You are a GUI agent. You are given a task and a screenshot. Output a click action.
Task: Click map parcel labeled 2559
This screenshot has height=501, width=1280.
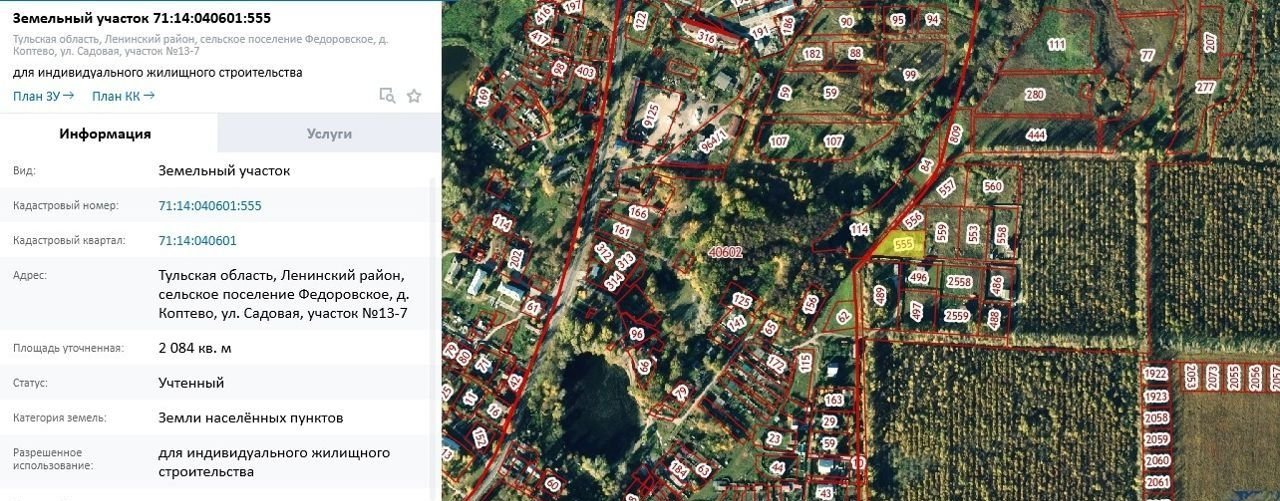pyautogui.click(x=957, y=316)
